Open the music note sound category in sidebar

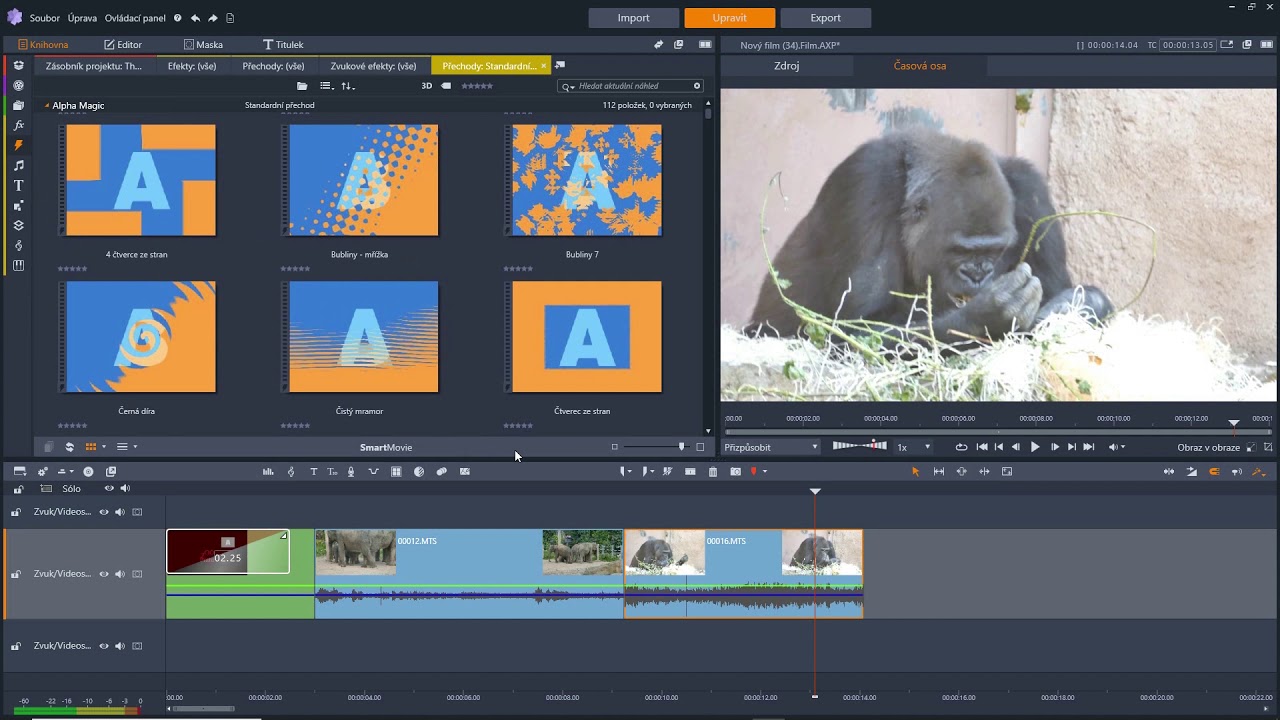[18, 166]
